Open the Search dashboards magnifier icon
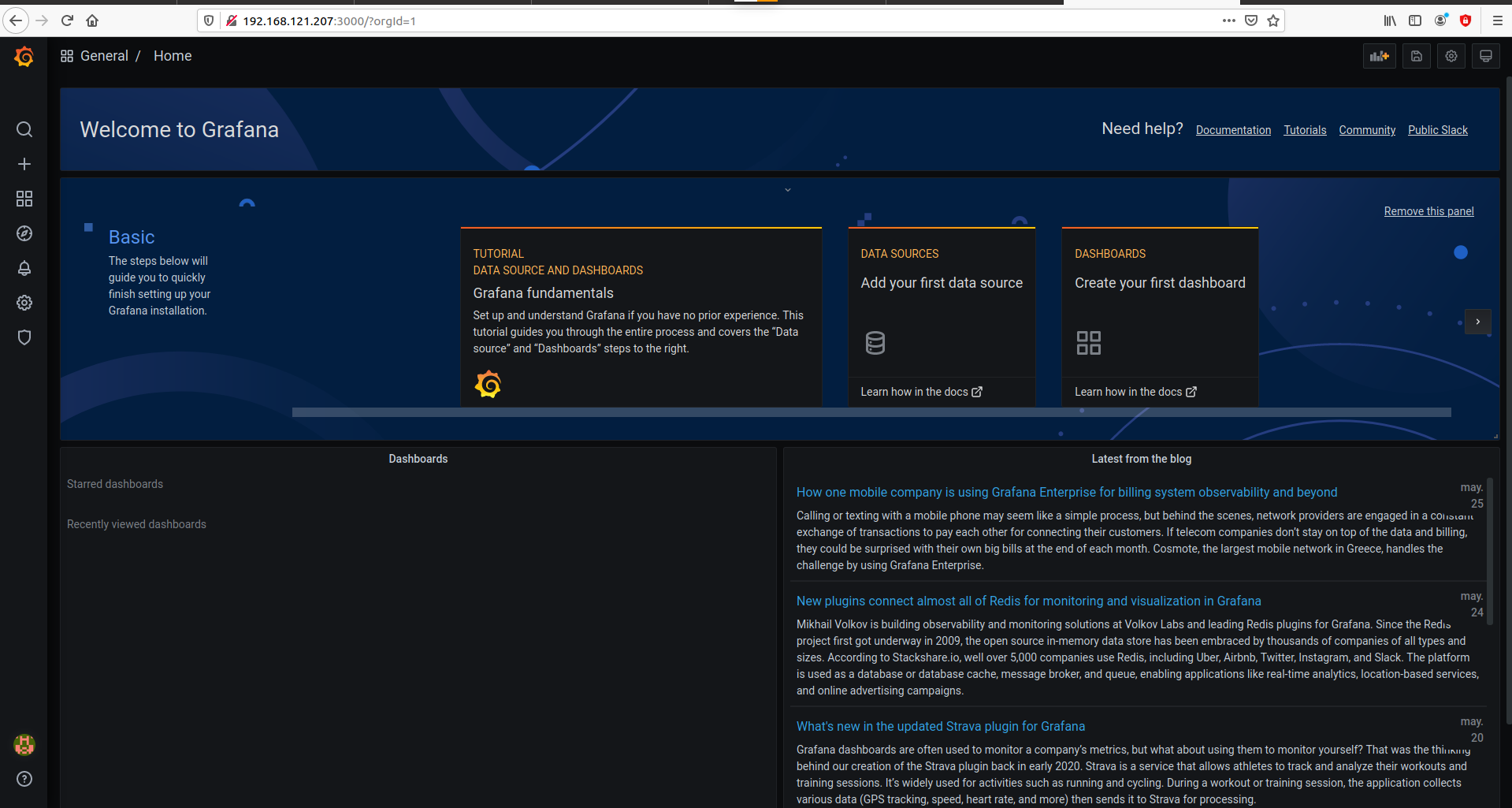Viewport: 1512px width, 808px height. click(24, 129)
